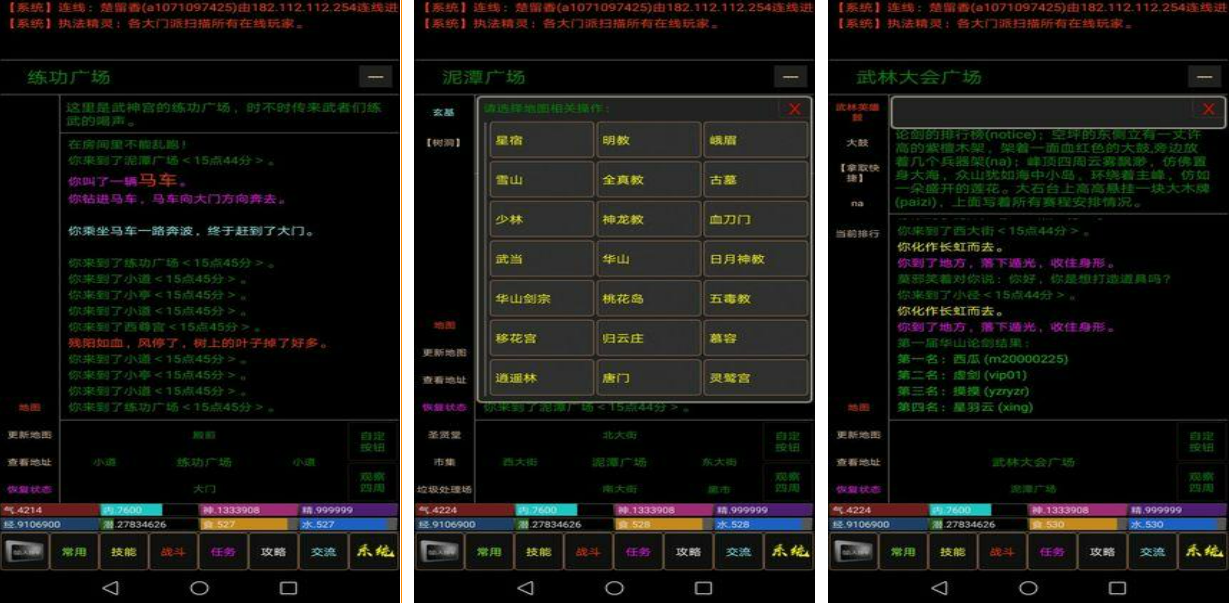Go to 大门 exit on 练功广场 map
Viewport: 1229px width, 603px height.
(204, 489)
